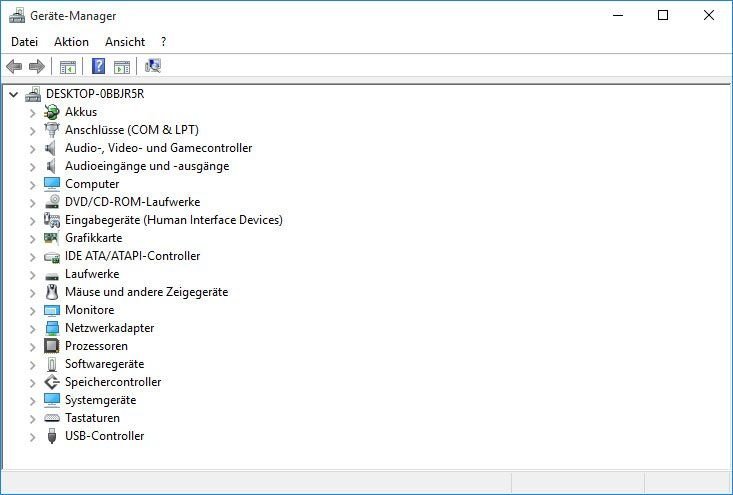Image resolution: width=733 pixels, height=495 pixels.
Task: Expand the Akkus category
Action: pos(32,113)
